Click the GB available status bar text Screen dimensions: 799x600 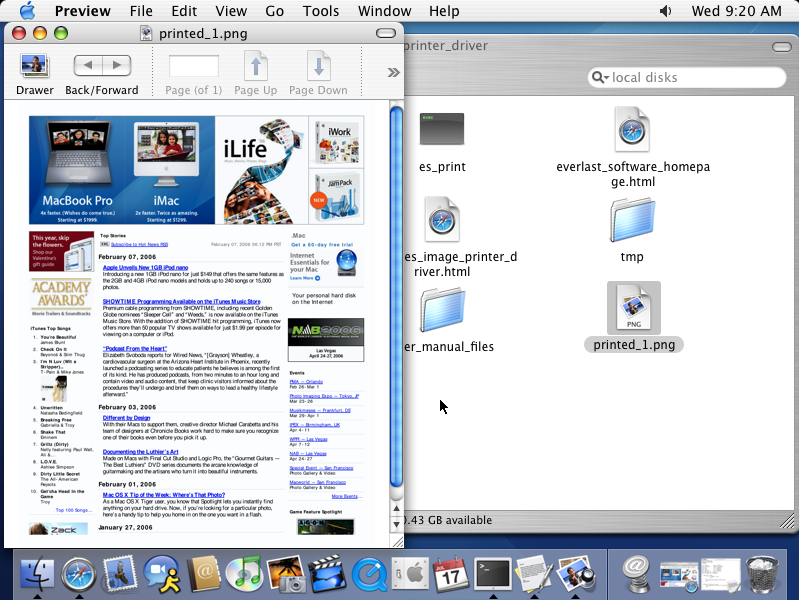[447, 520]
